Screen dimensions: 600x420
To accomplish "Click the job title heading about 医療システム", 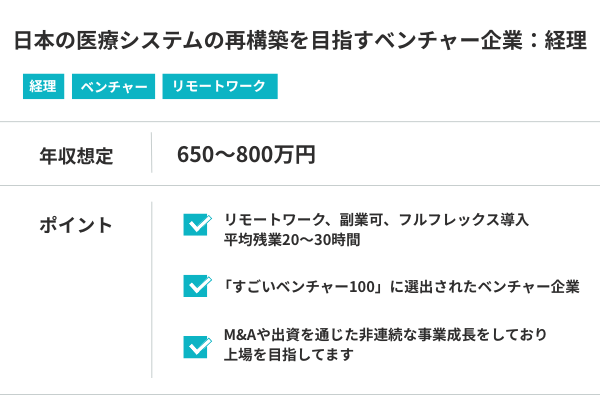I will tap(300, 42).
